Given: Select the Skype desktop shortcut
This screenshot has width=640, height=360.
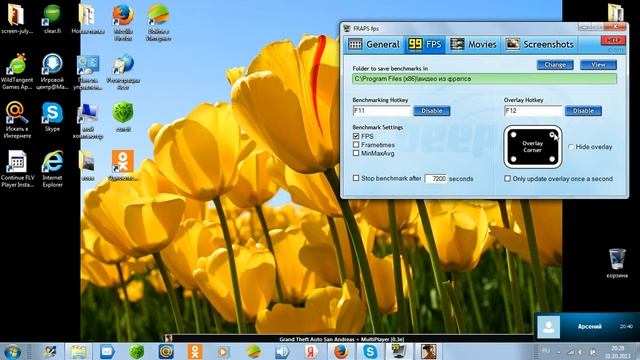Looking at the screenshot, I should [x=52, y=116].
